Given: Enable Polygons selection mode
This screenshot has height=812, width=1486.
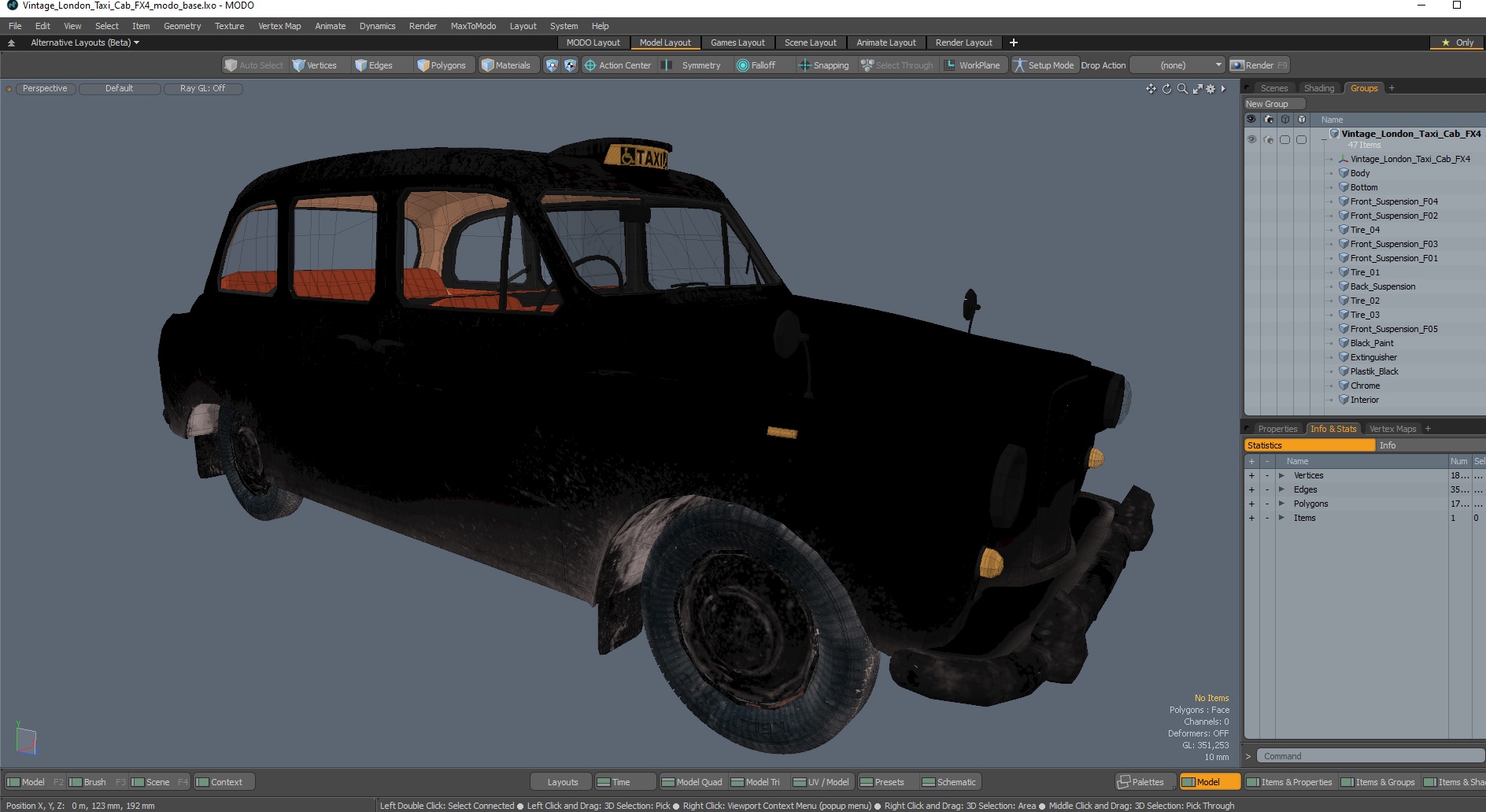Looking at the screenshot, I should 442,65.
